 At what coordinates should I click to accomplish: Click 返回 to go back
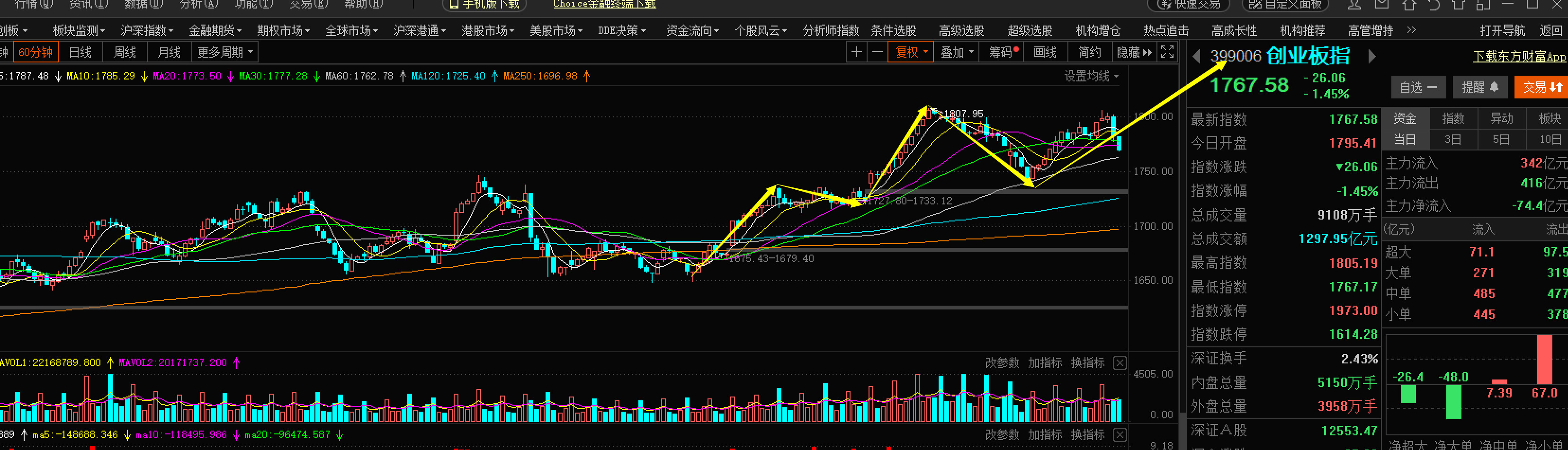pyautogui.click(x=1551, y=30)
